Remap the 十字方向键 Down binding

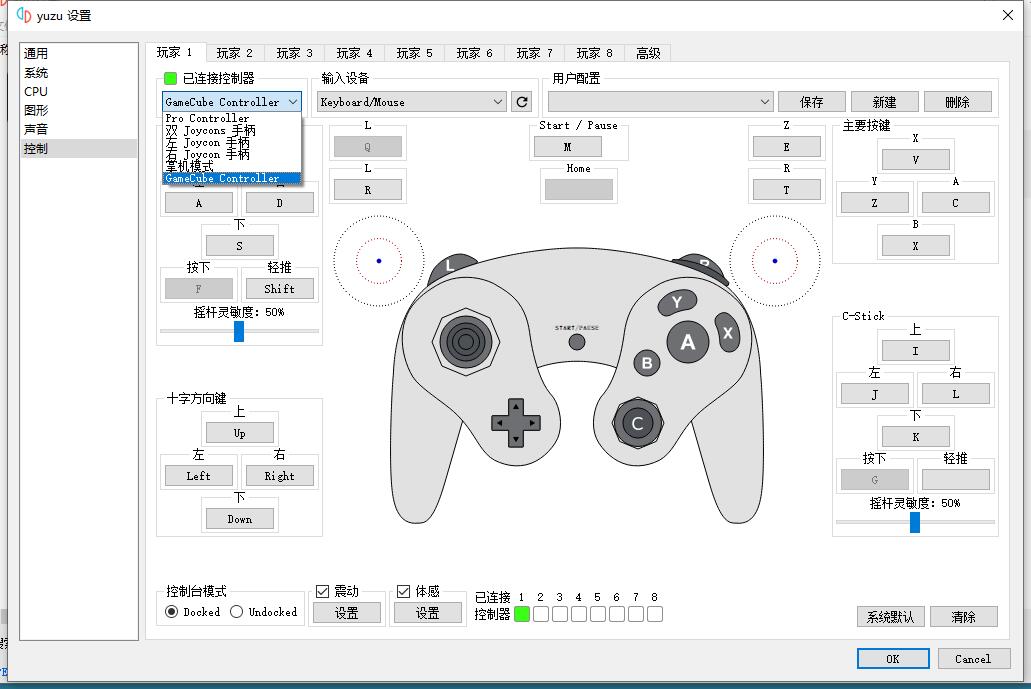coord(239,519)
